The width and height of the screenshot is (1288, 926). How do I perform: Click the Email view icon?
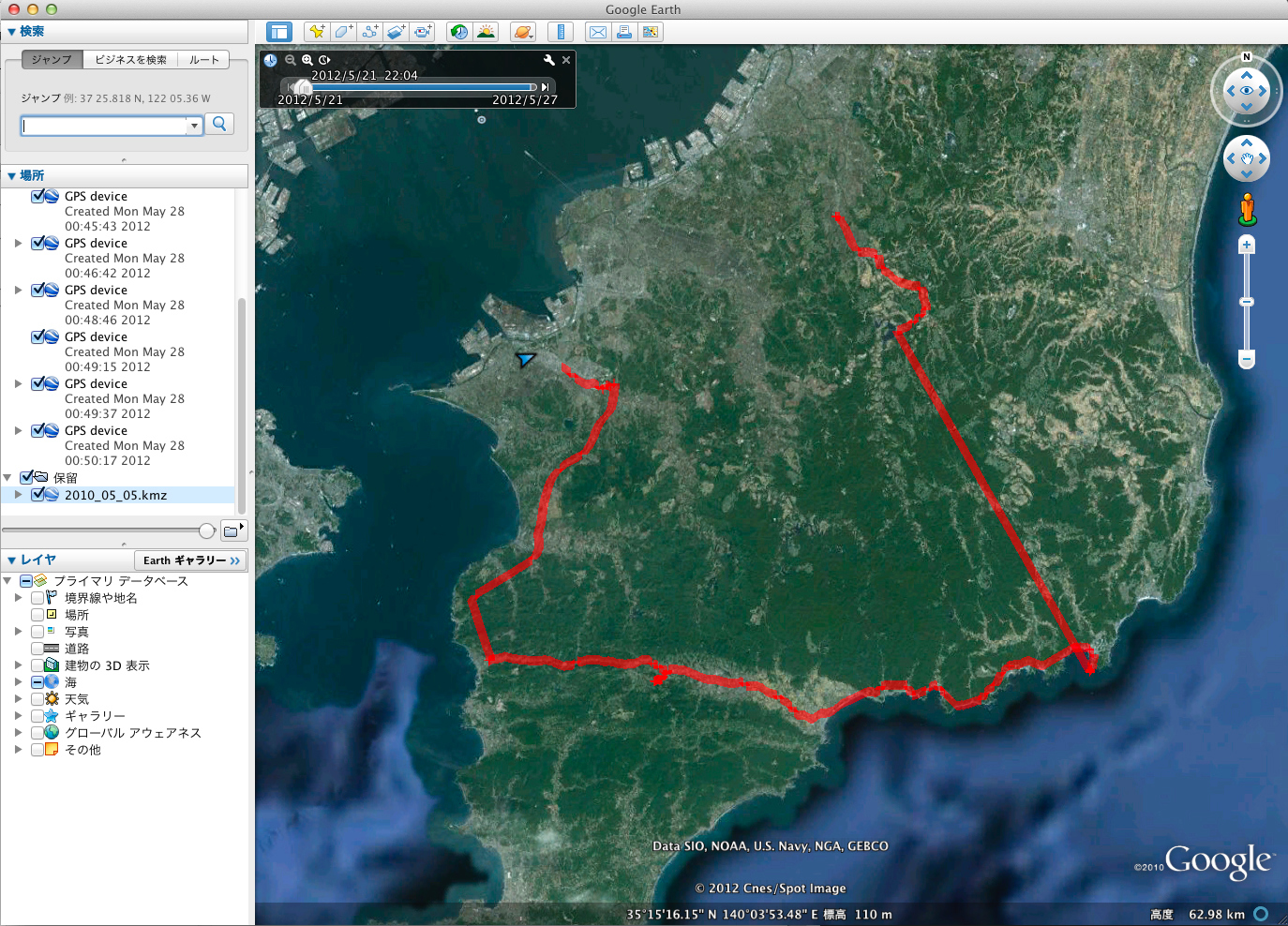click(x=598, y=31)
